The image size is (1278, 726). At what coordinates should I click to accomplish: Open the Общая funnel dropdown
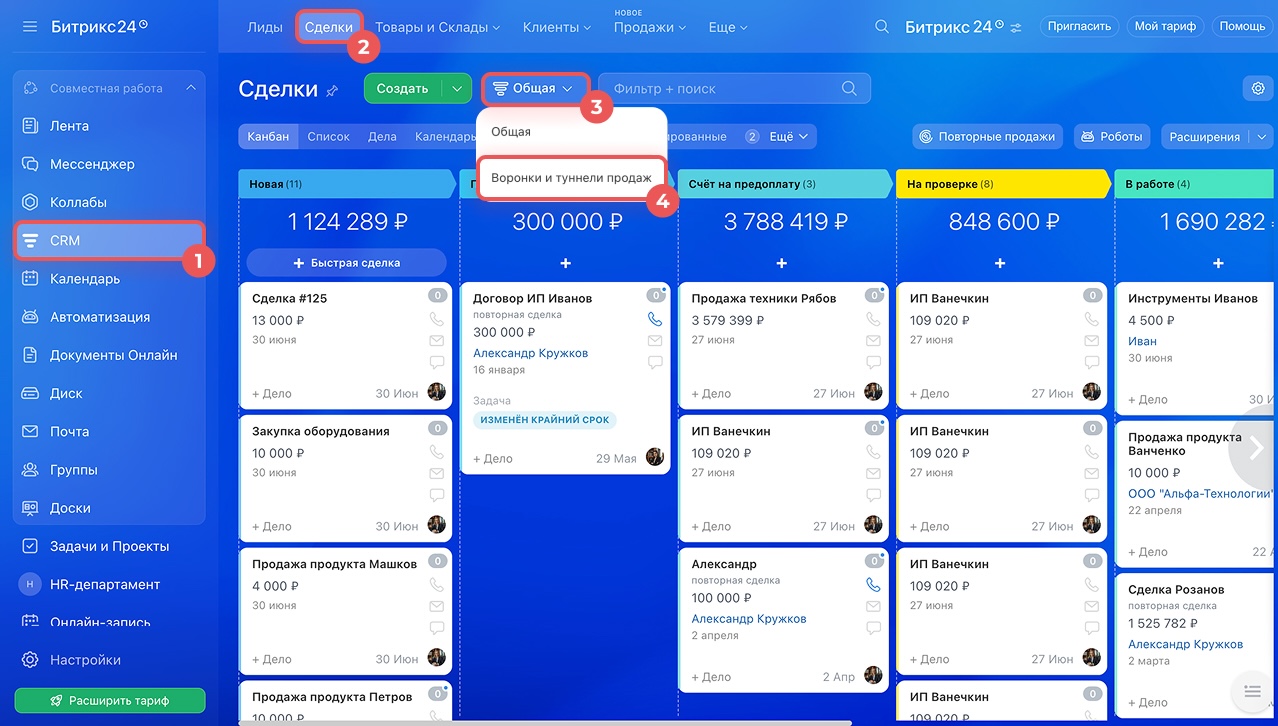(x=535, y=88)
